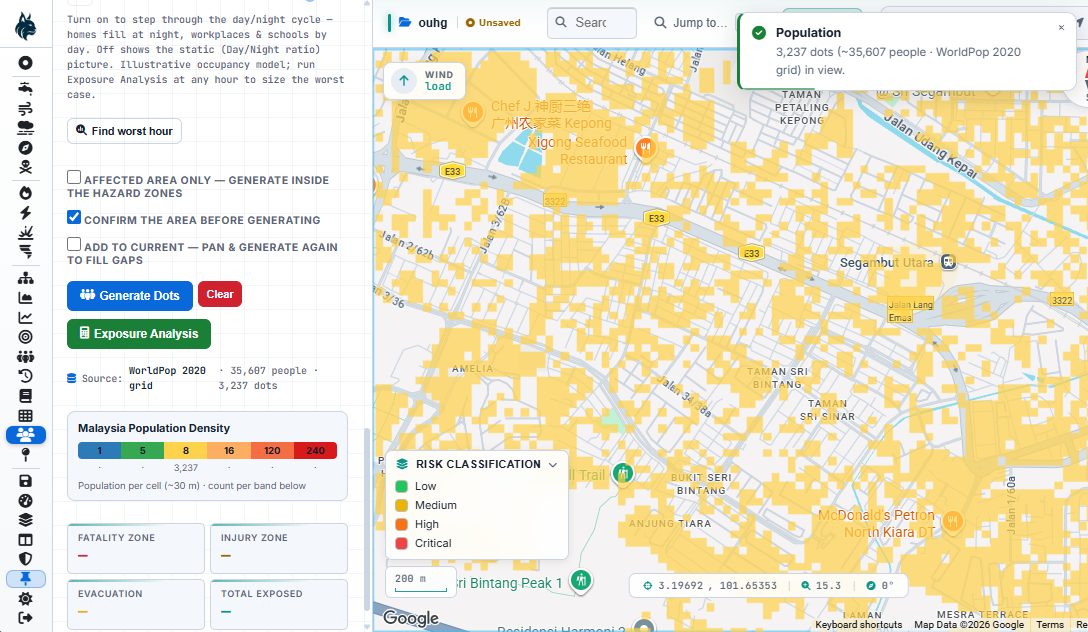
Task: Select the bullseye target tool
Action: pos(26,337)
